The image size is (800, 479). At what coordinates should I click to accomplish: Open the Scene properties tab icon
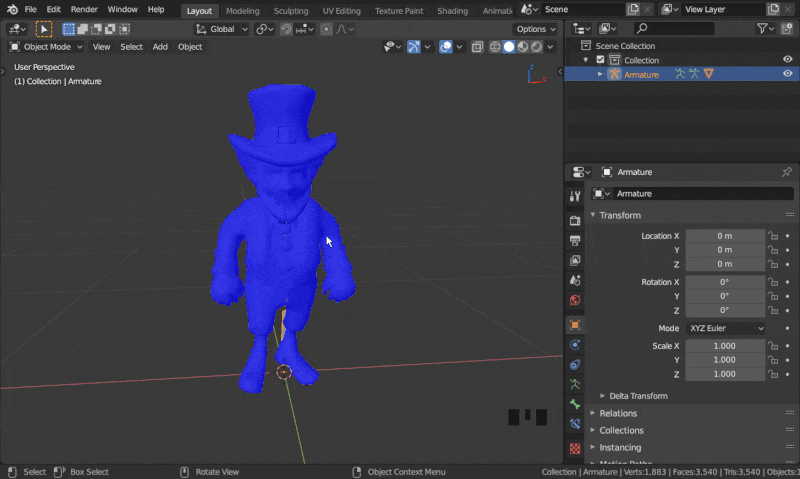(x=575, y=280)
